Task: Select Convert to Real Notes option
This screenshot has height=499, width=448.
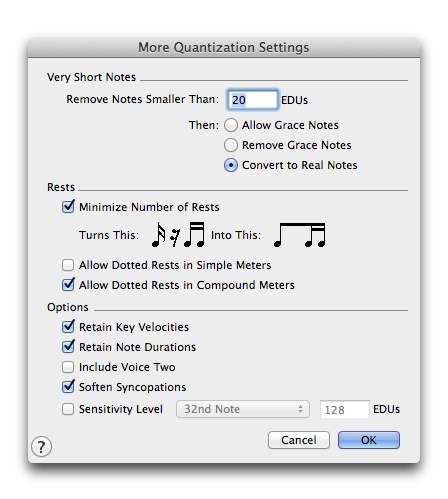Action: (231, 165)
